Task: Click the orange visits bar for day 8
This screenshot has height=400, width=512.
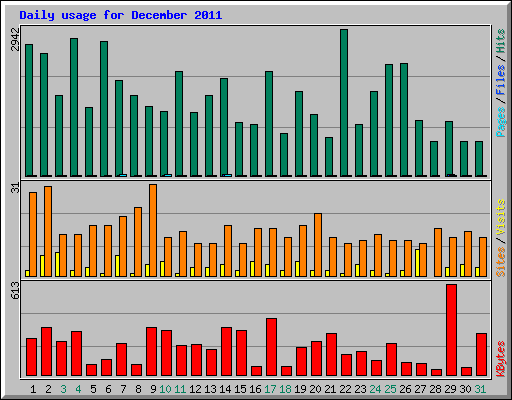Action: [x=138, y=242]
